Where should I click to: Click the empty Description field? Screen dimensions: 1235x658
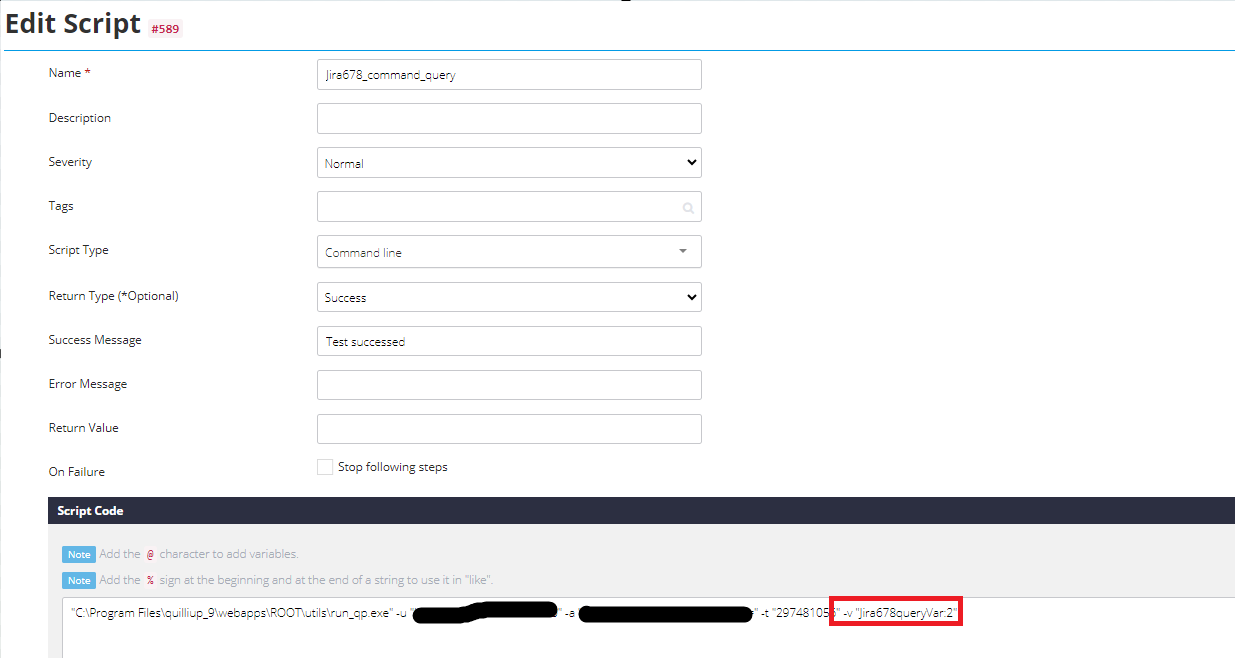509,118
